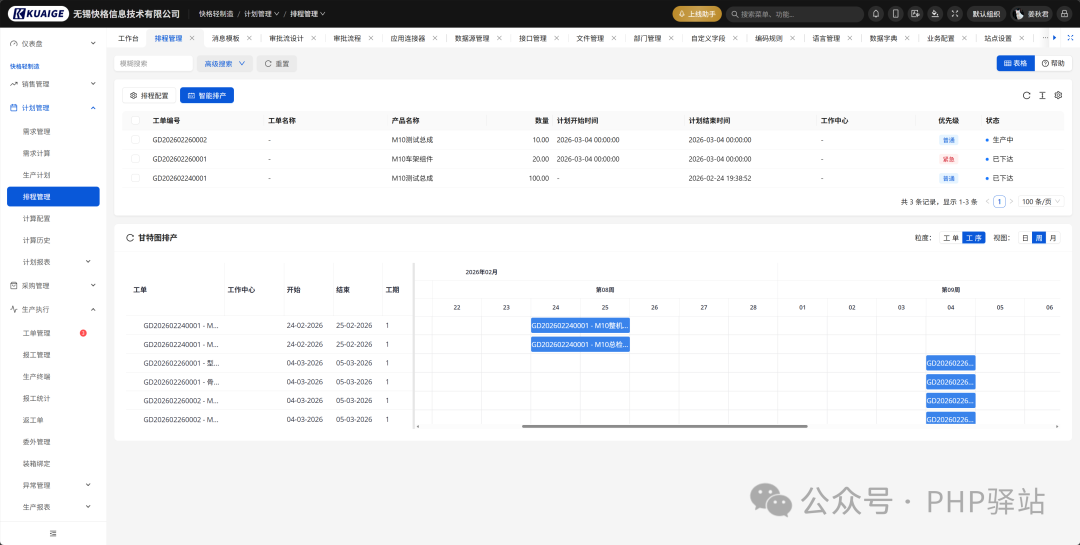
Task: Close the 数据字典 tab
Action: click(907, 38)
